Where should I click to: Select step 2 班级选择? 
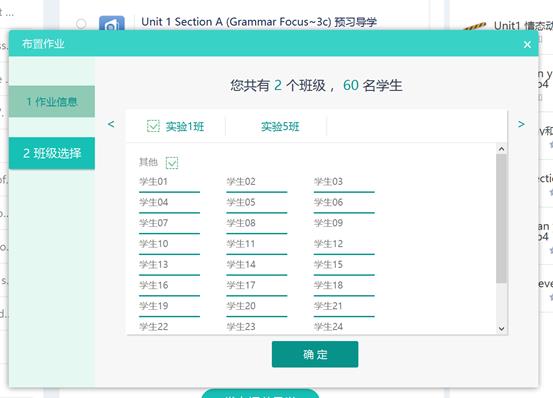coord(52,153)
